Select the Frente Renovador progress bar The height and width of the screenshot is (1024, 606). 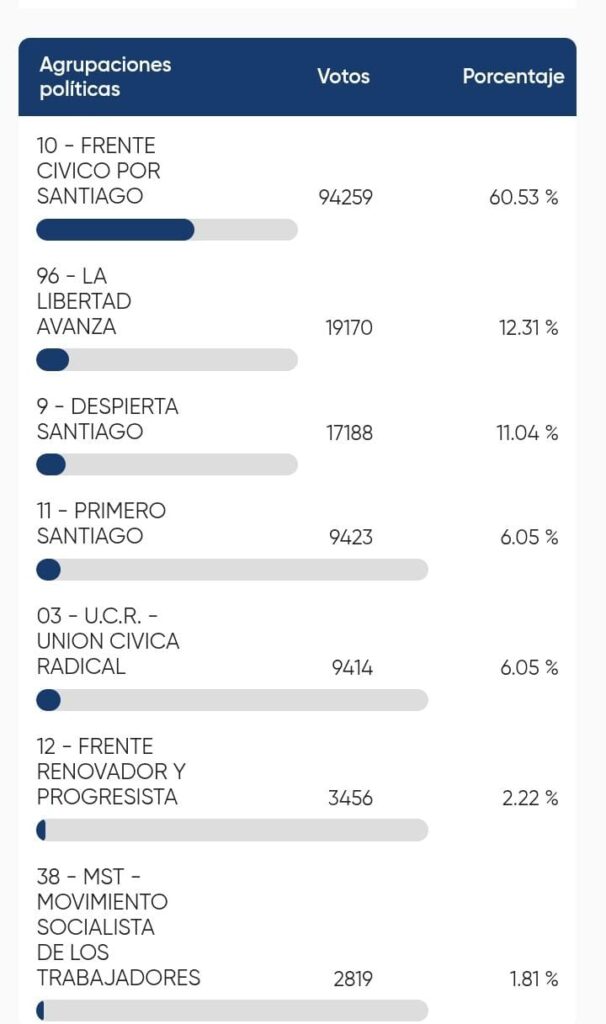pyautogui.click(x=232, y=830)
